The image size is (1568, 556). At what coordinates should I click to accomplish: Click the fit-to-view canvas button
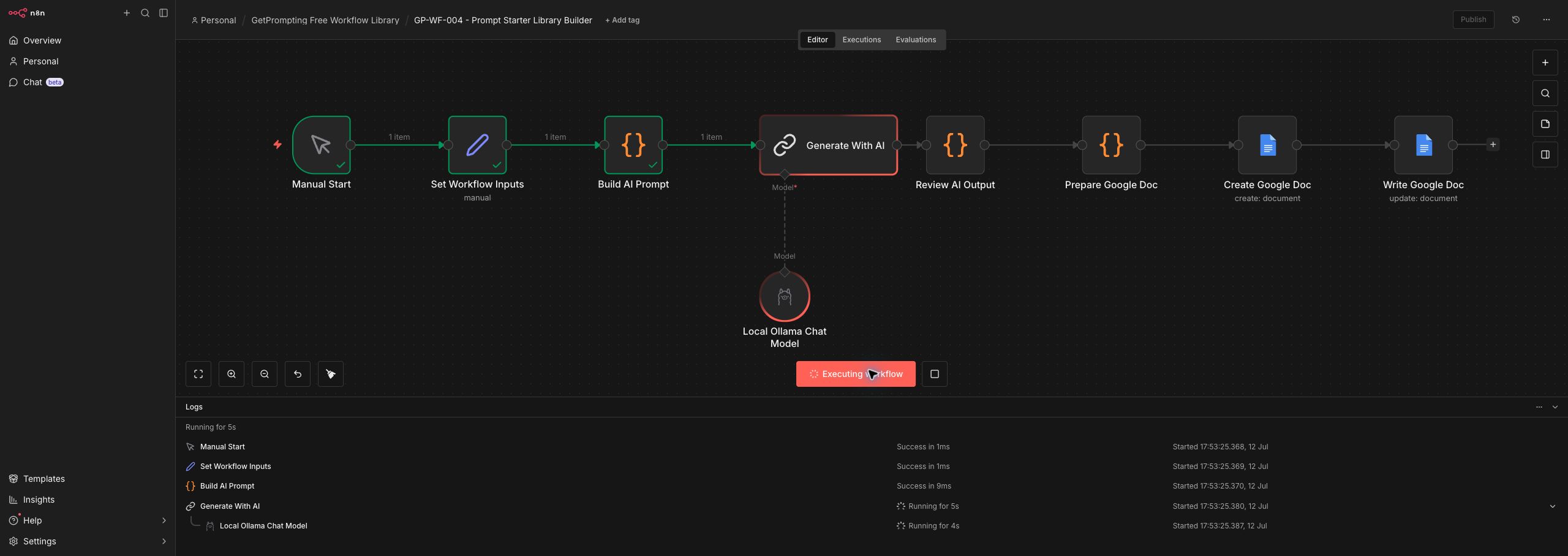[198, 374]
